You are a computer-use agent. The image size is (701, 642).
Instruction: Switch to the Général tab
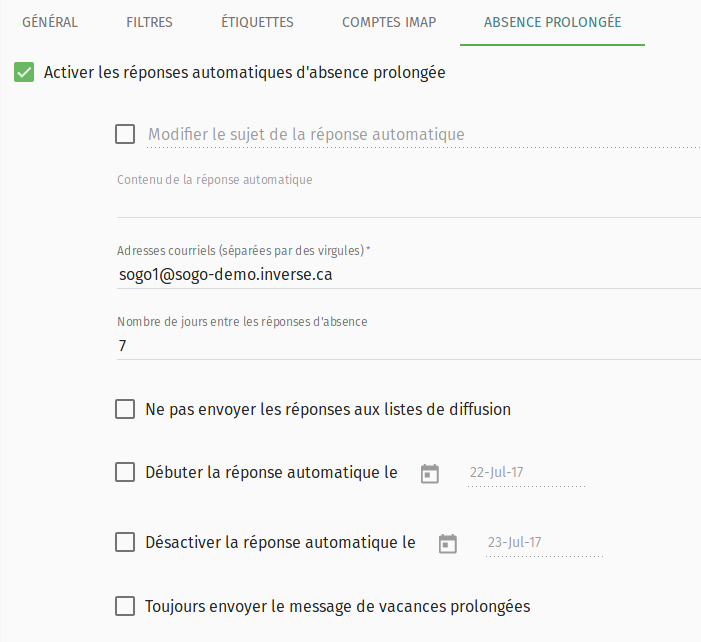[x=50, y=22]
